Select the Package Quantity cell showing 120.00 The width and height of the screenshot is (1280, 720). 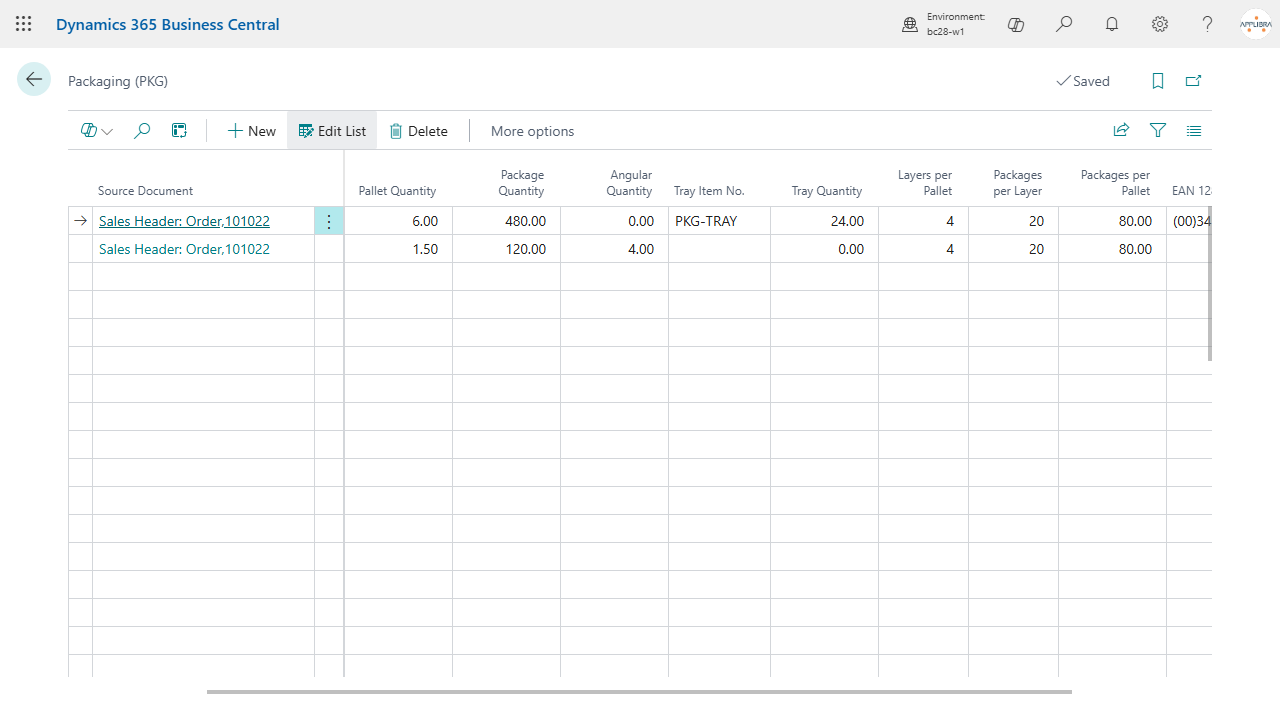pyautogui.click(x=506, y=249)
